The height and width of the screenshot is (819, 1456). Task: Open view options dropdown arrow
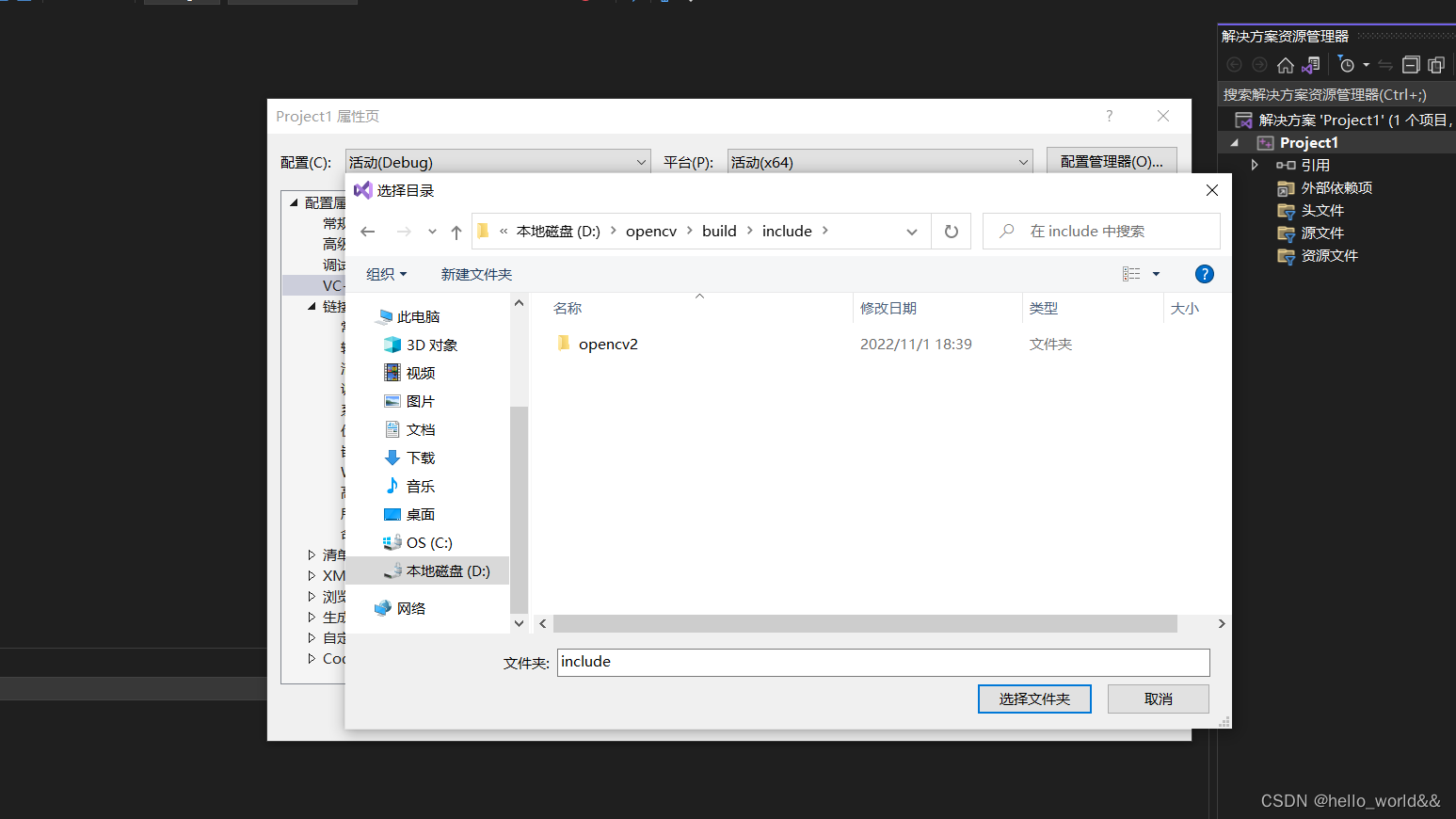1157,274
